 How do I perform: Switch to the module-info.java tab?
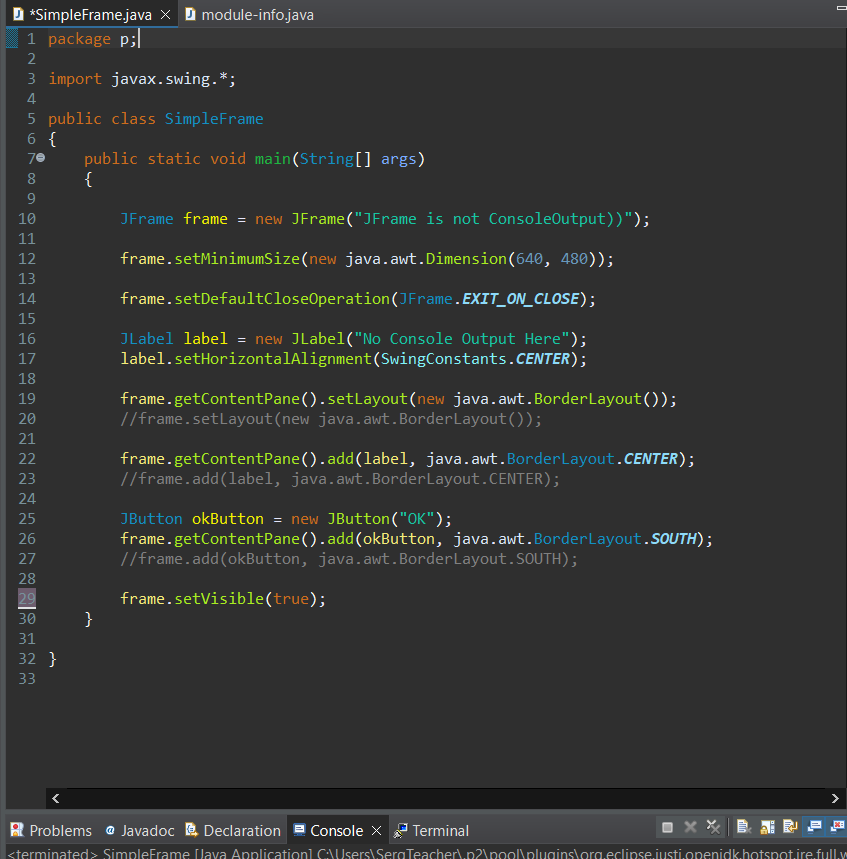249,15
